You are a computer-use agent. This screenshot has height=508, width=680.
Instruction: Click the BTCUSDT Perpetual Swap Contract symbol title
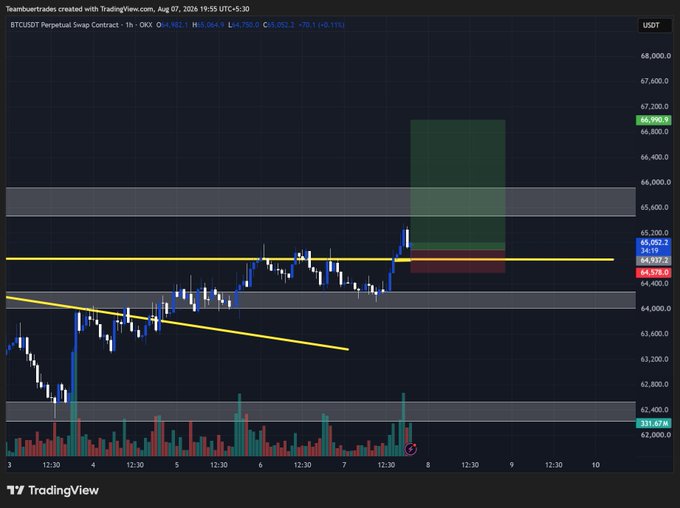coord(64,25)
